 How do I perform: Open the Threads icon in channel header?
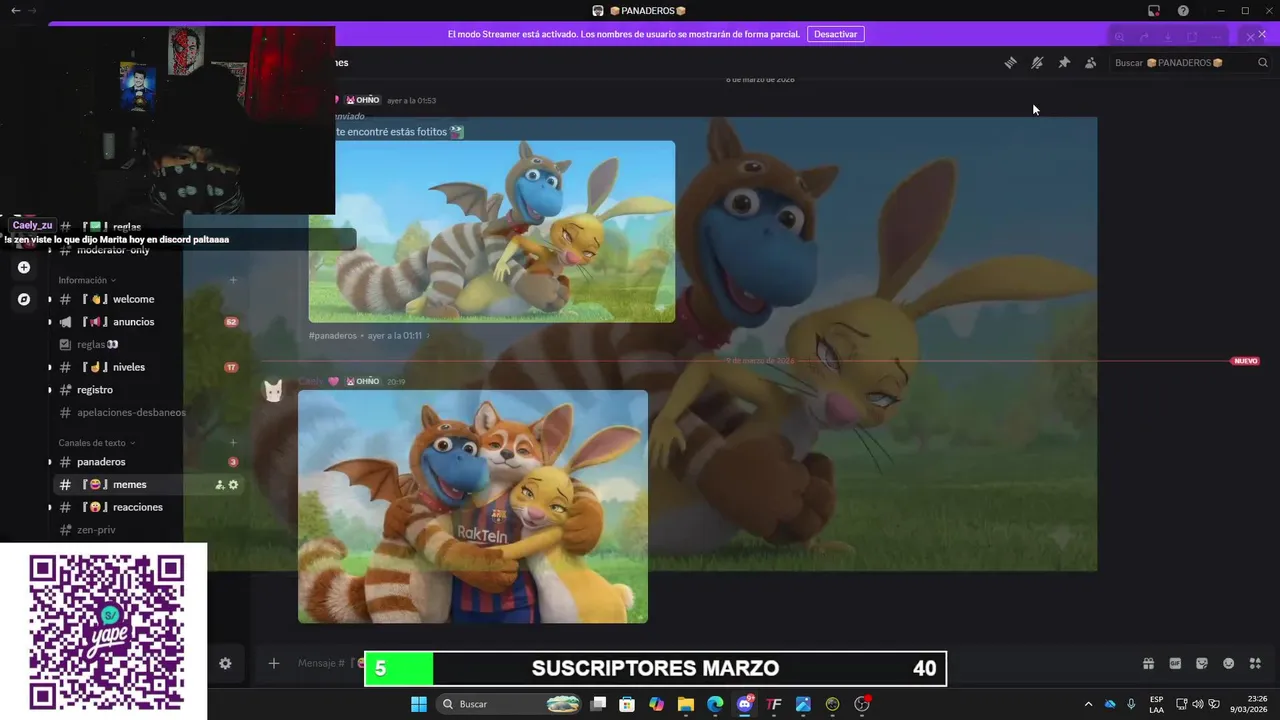(1010, 63)
